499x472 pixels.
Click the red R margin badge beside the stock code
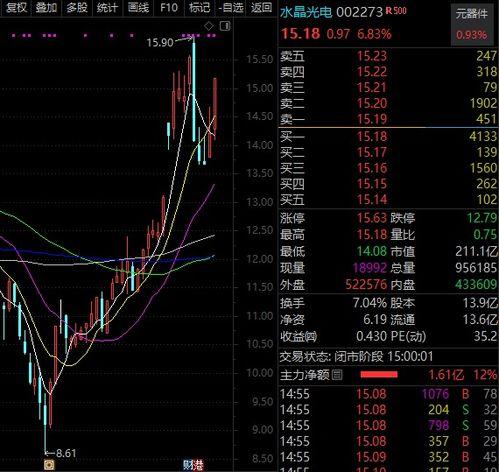pyautogui.click(x=388, y=11)
